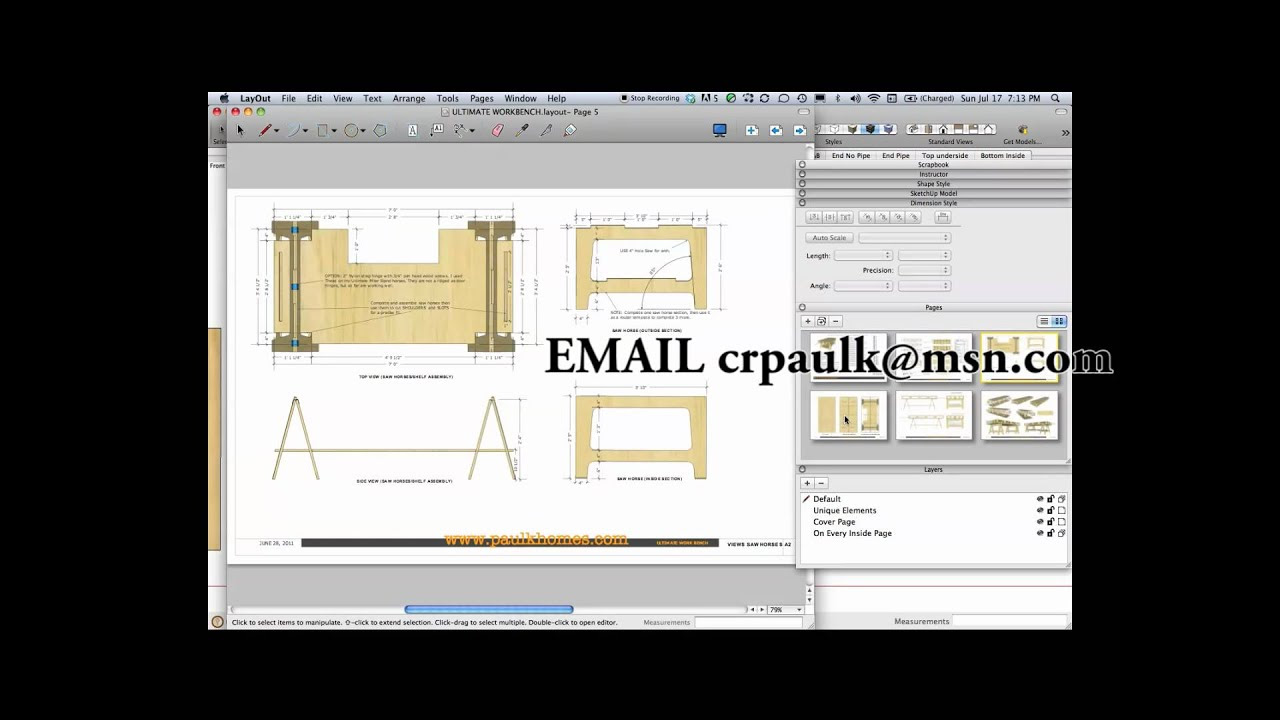The width and height of the screenshot is (1280, 720).
Task: Activate the Label tool
Action: pyautogui.click(x=437, y=130)
